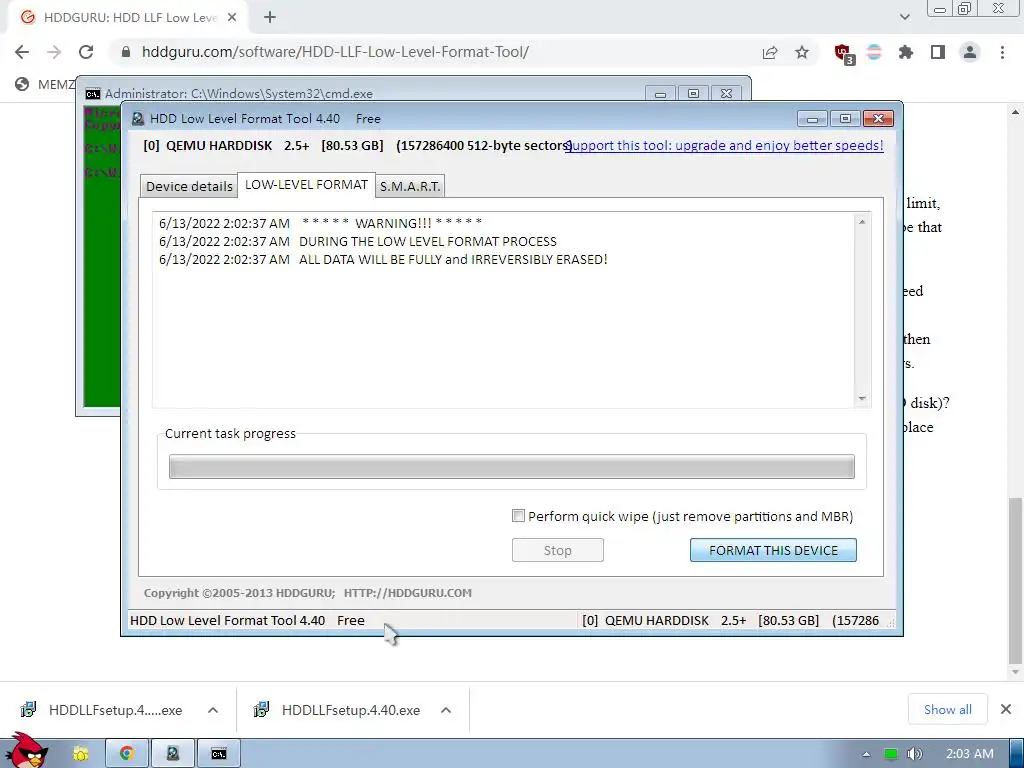Click the log box scroll up arrow
The image size is (1024, 768).
point(862,222)
